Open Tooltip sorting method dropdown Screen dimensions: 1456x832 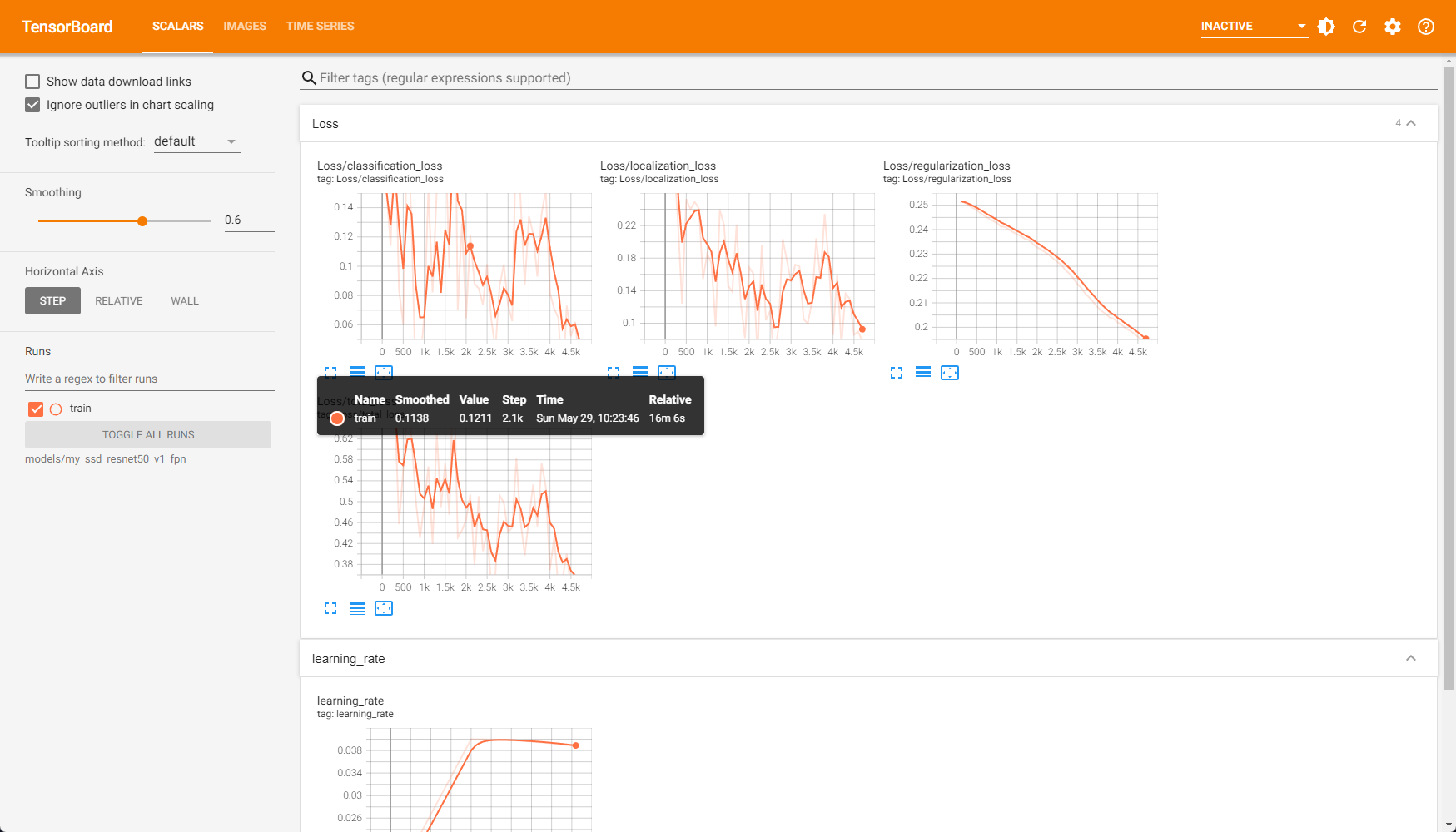[197, 142]
